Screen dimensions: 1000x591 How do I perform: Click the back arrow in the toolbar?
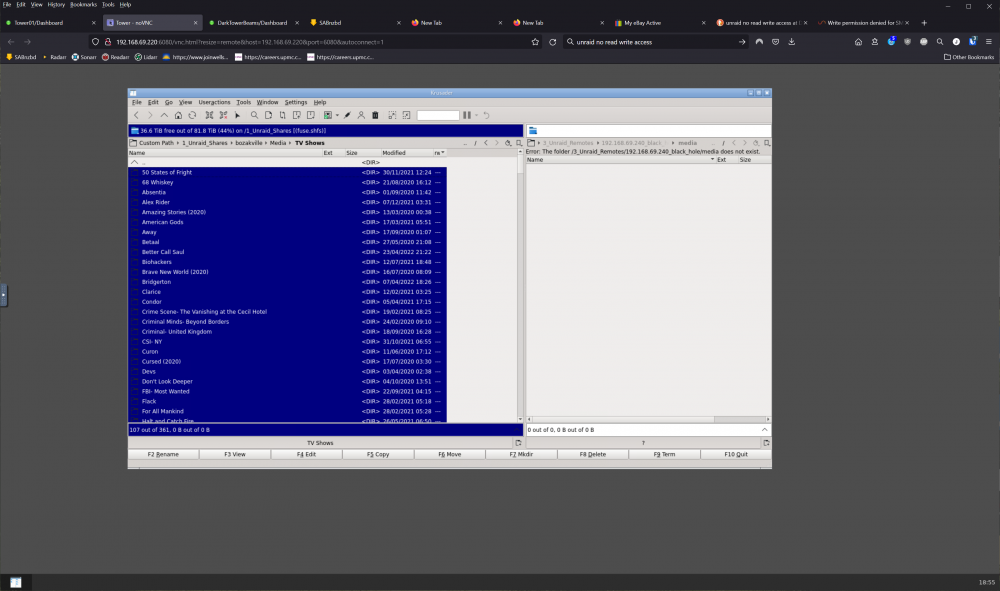coord(136,115)
